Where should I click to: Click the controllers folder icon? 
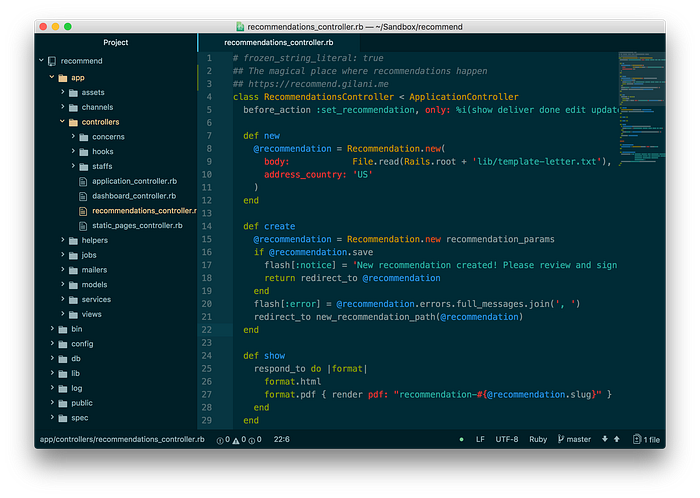coord(74,122)
